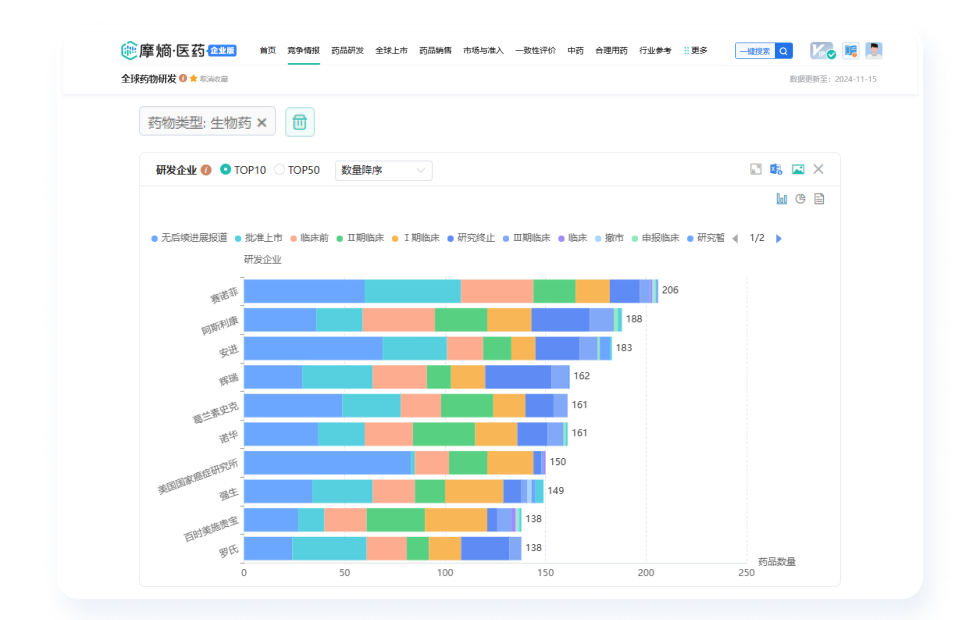
Task: Show info for 全球药物研发 title
Action: point(183,78)
